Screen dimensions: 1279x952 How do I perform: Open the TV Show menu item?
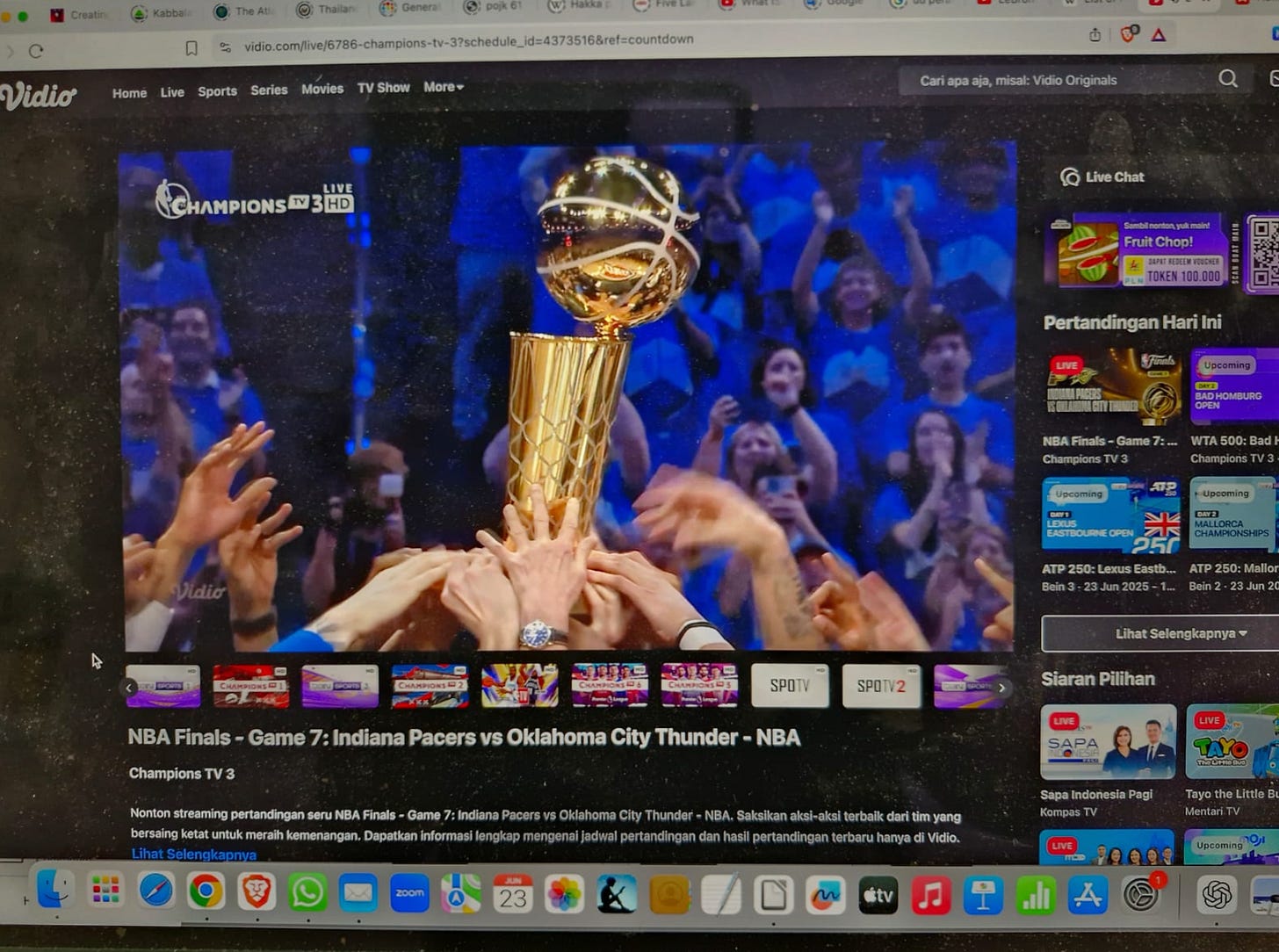click(383, 88)
